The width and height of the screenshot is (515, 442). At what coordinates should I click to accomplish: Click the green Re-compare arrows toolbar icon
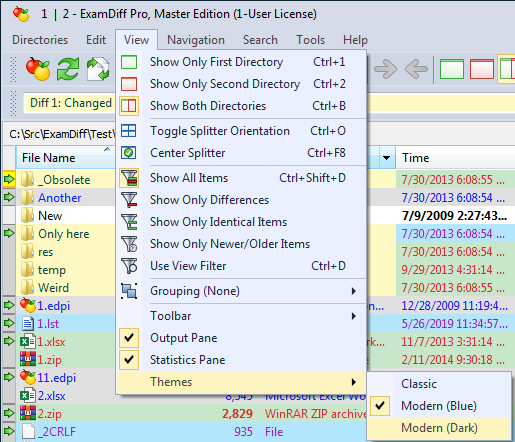coord(68,69)
